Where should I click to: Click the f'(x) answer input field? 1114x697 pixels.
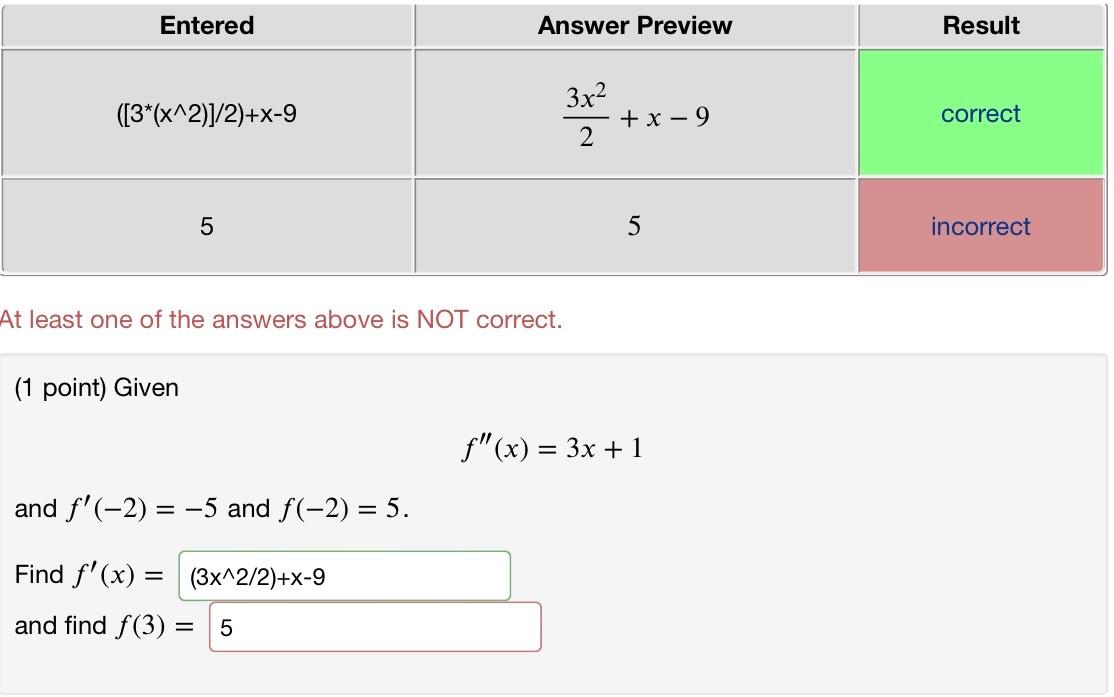coord(343,575)
